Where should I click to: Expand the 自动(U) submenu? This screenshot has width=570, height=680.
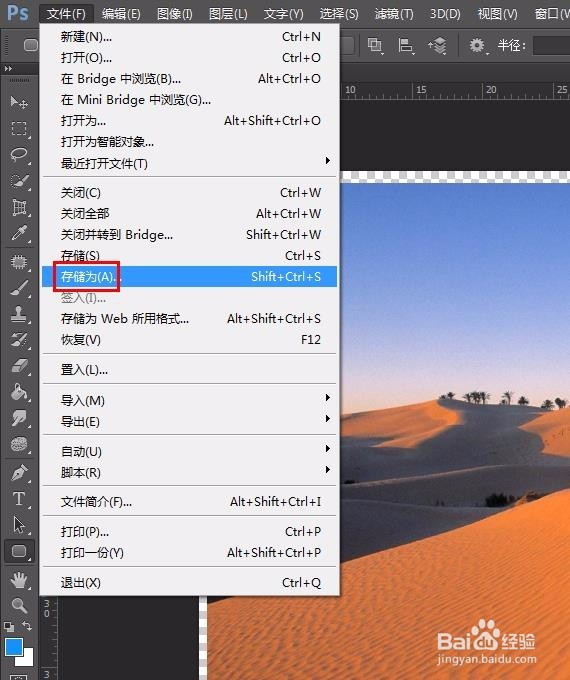[x=328, y=448]
